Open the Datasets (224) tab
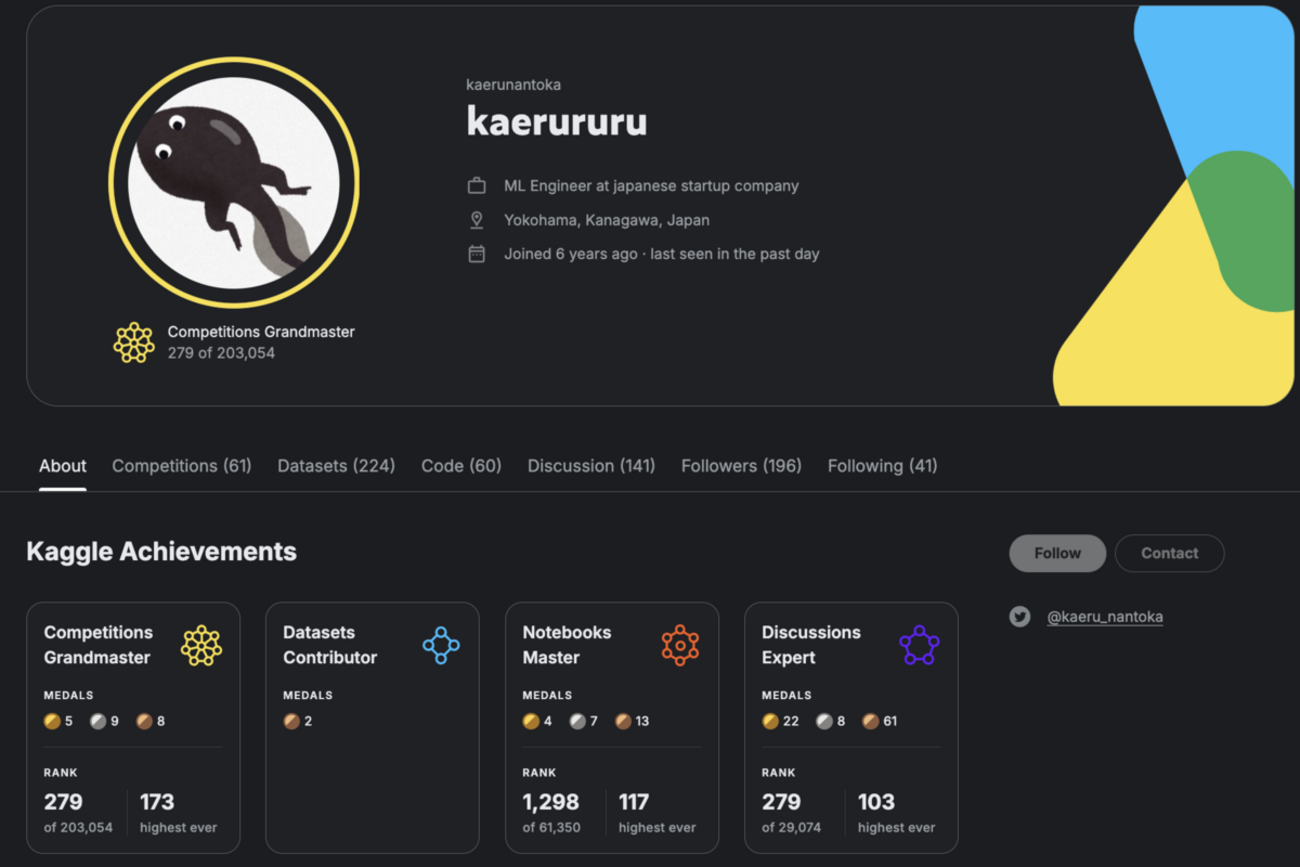This screenshot has height=867, width=1300. coord(336,465)
